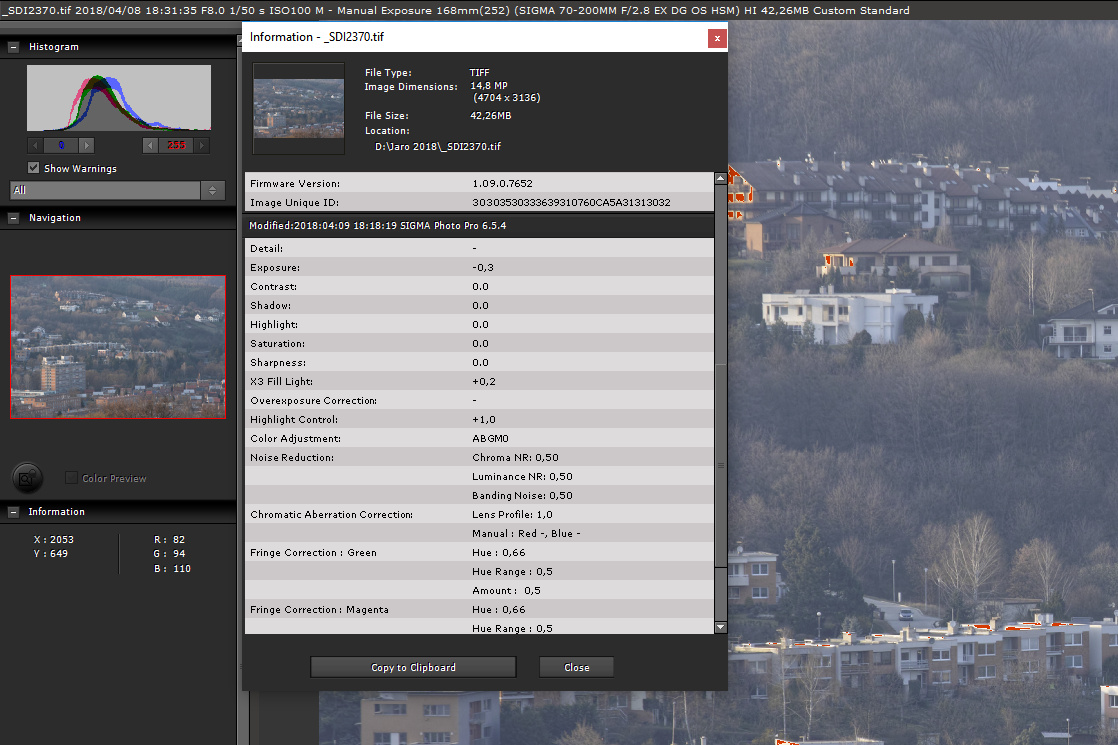1118x745 pixels.
Task: Decrease the histogram shadow warning value arrow
Action: [x=37, y=146]
